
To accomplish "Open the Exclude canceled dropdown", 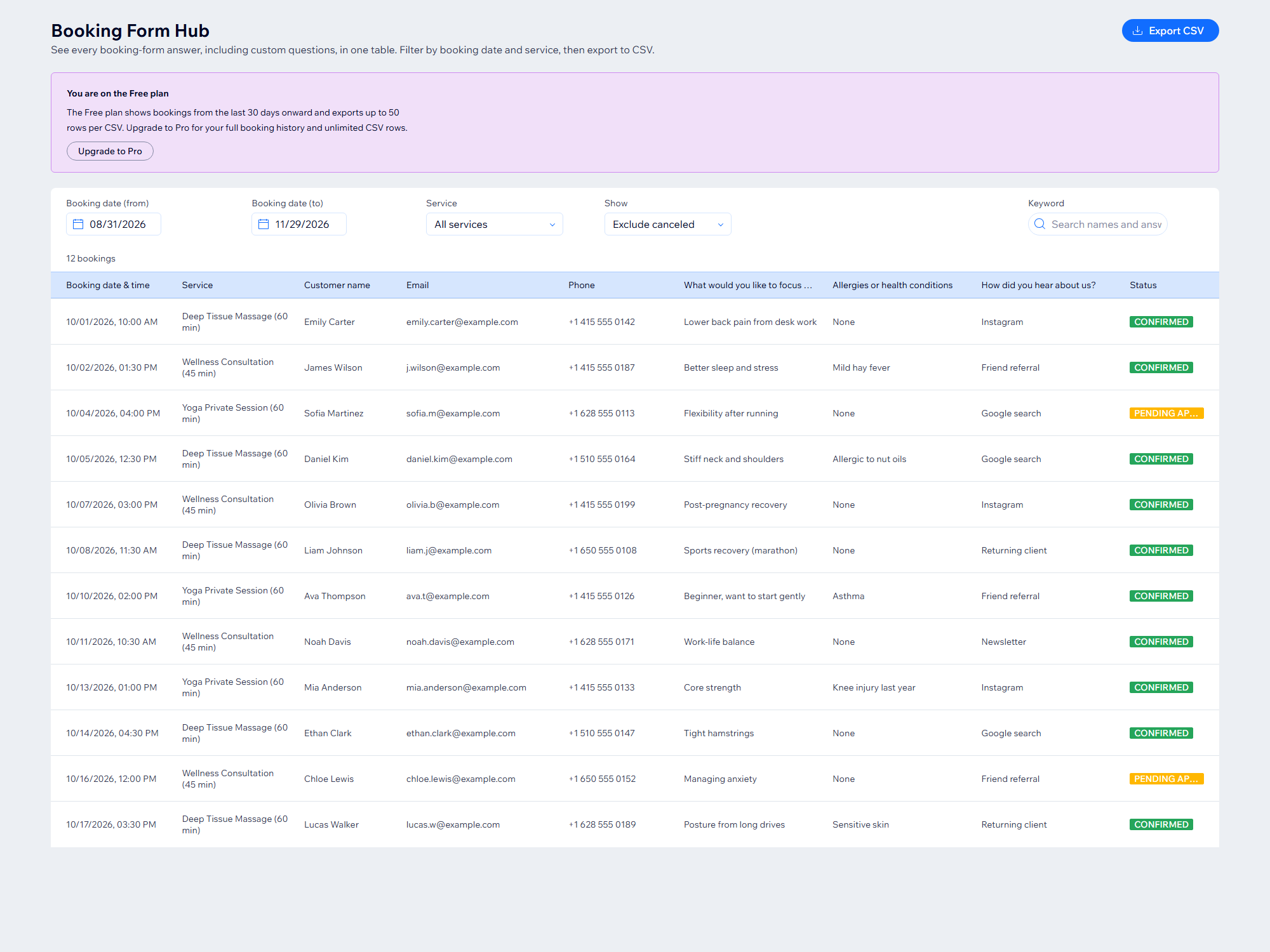I will (667, 224).
